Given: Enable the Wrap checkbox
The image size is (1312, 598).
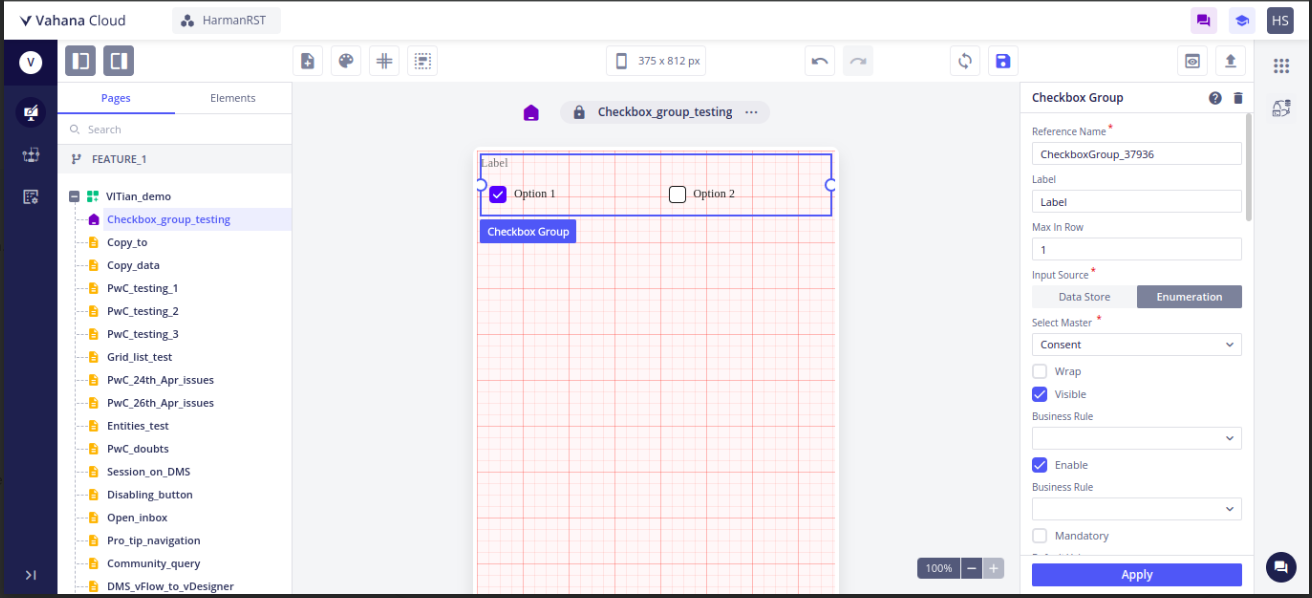Looking at the screenshot, I should pos(1039,371).
